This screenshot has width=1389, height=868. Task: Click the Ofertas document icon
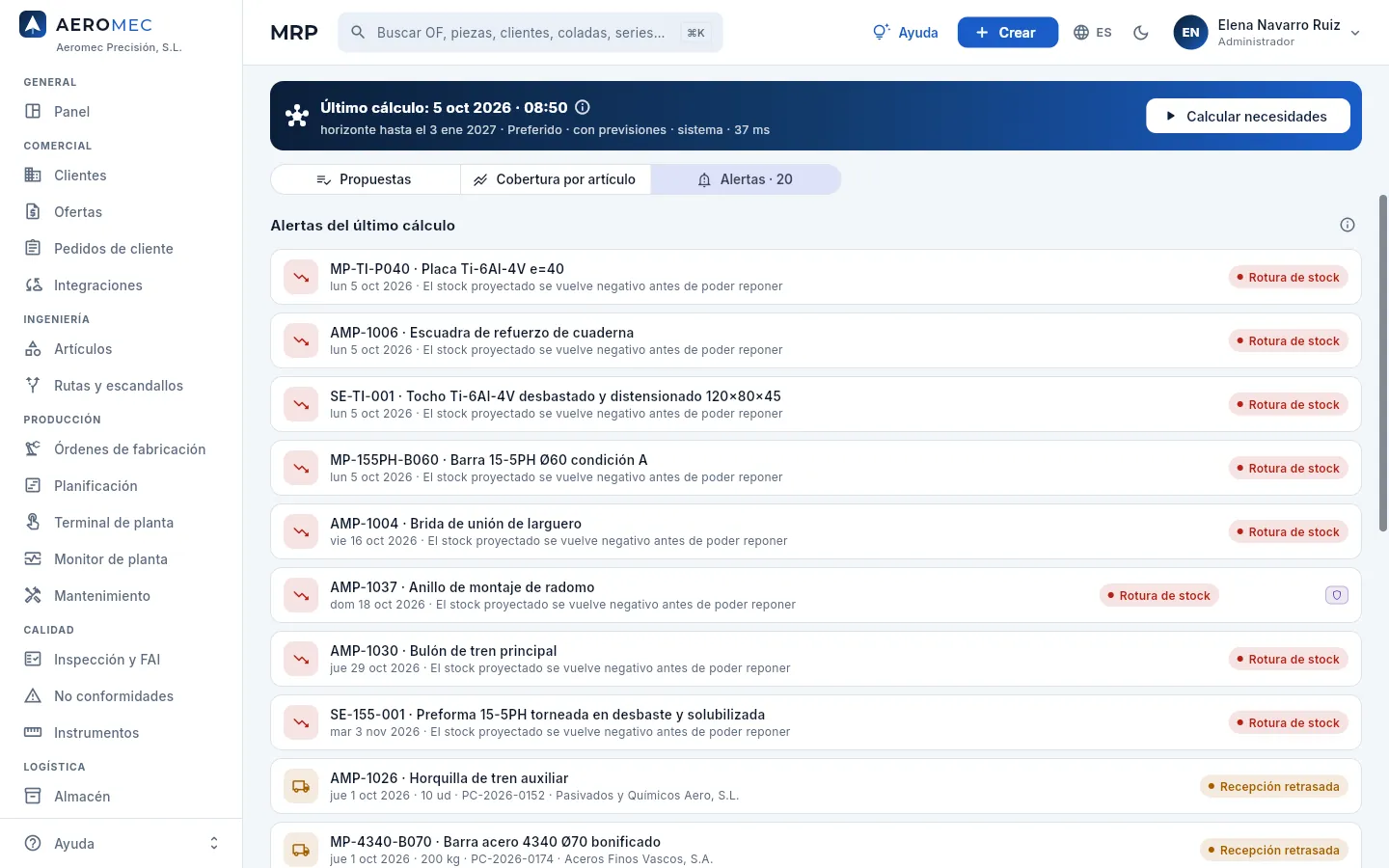pos(33,211)
